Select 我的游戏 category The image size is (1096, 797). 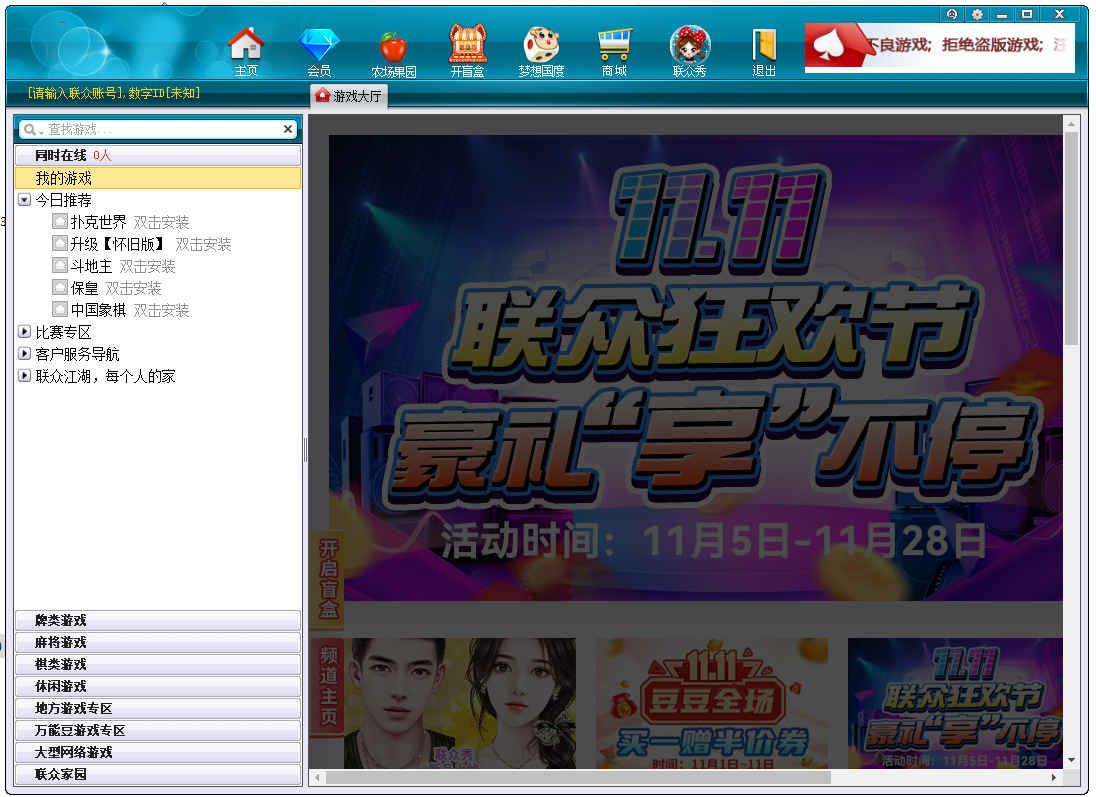(158, 178)
